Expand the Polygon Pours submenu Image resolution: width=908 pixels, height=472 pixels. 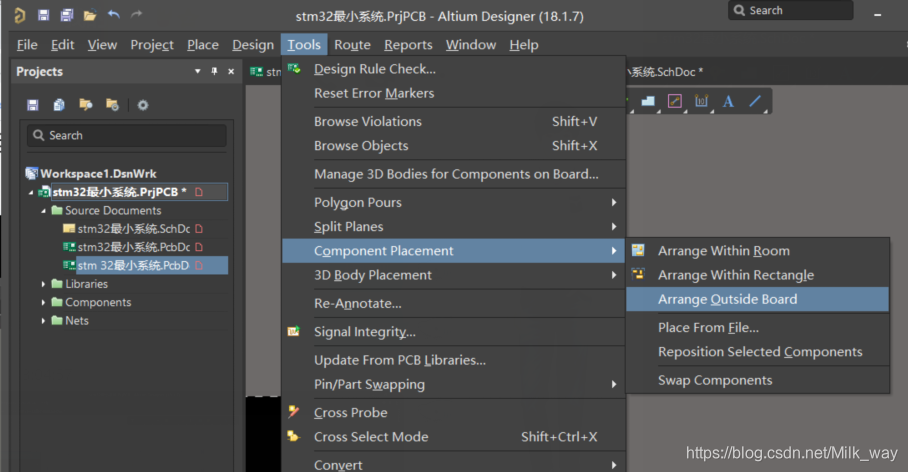pyautogui.click(x=453, y=203)
